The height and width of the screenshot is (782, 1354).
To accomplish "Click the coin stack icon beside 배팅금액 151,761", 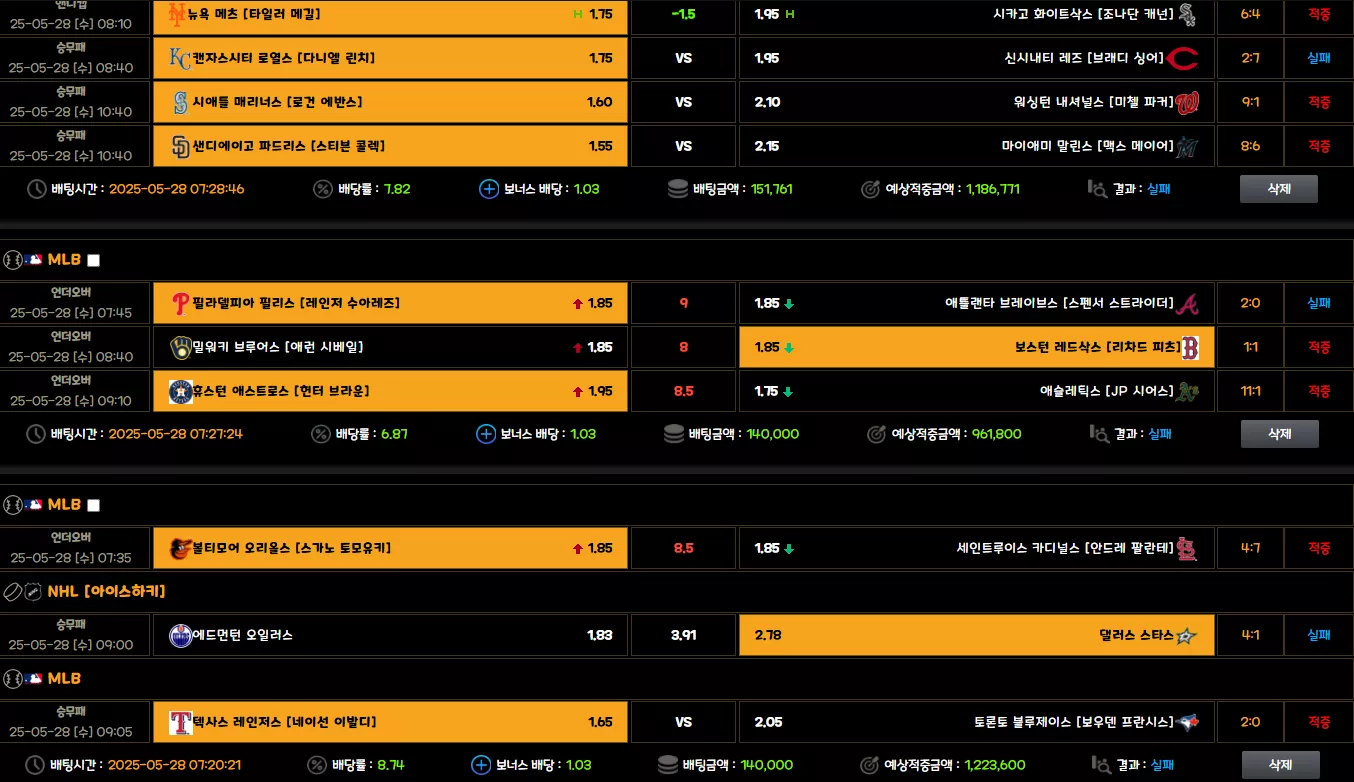I will pos(678,189).
